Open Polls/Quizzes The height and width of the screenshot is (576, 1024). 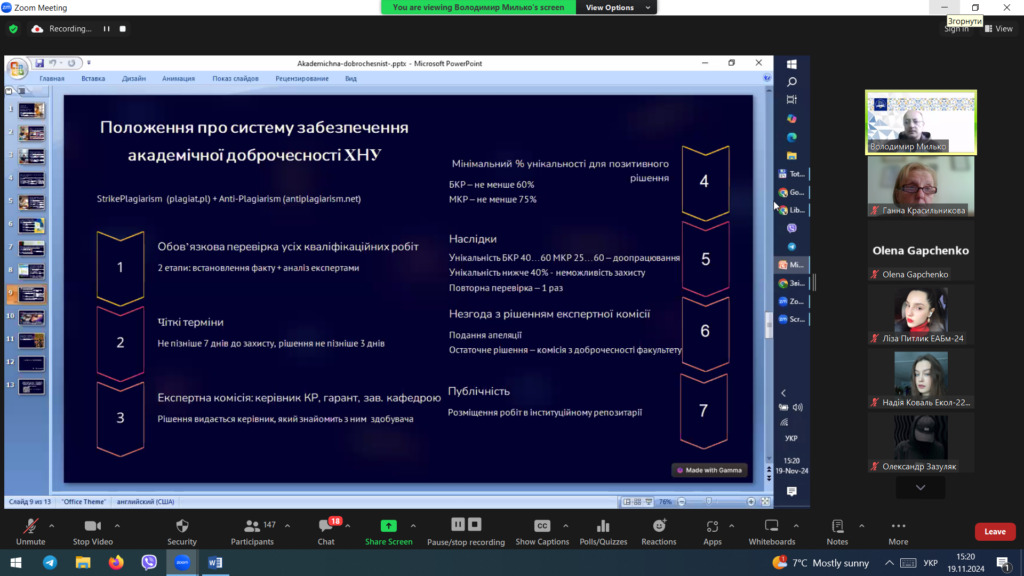click(603, 526)
